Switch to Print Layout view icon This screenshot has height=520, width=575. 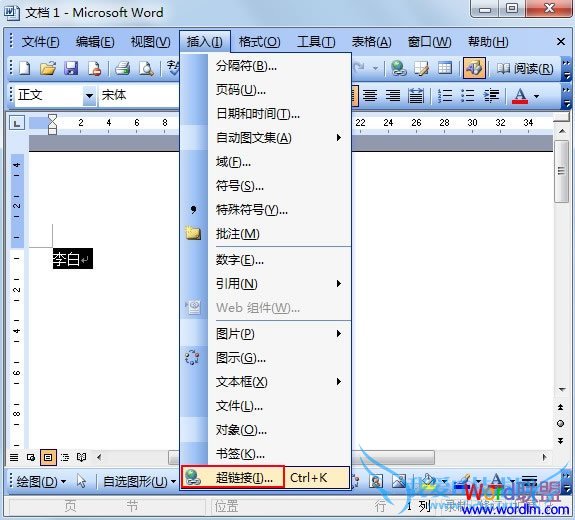tap(48, 457)
